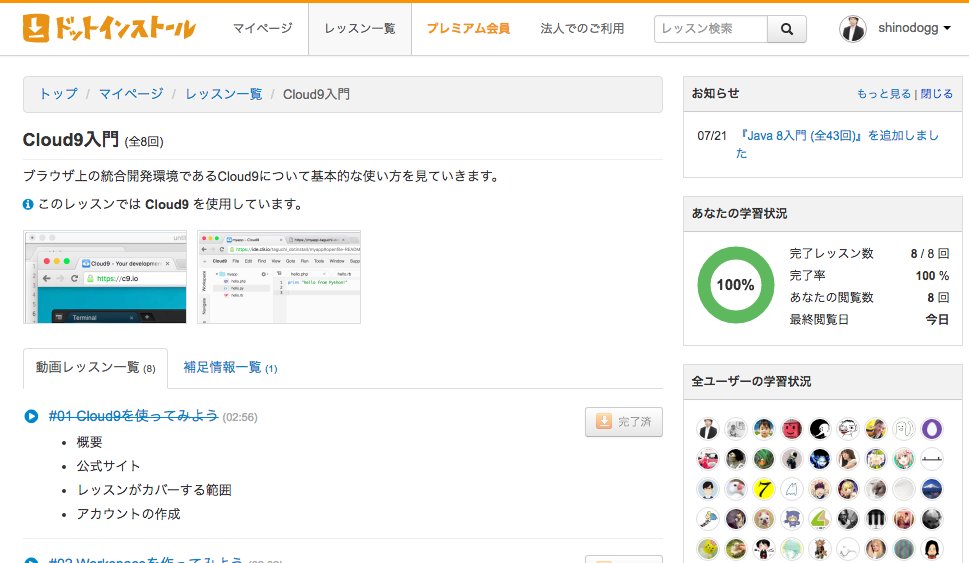Play lesson #01 via blue play icon
This screenshot has width=969, height=563.
(31, 417)
